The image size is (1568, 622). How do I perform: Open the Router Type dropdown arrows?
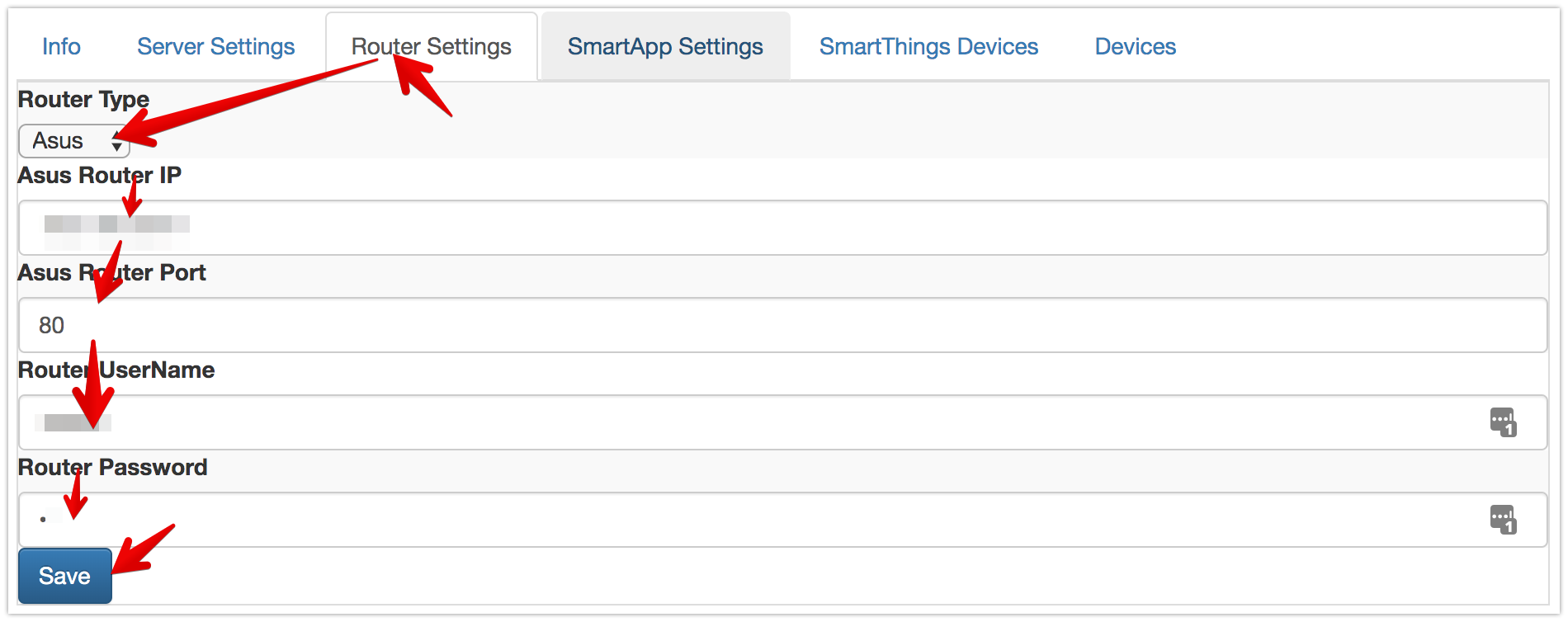(x=116, y=141)
